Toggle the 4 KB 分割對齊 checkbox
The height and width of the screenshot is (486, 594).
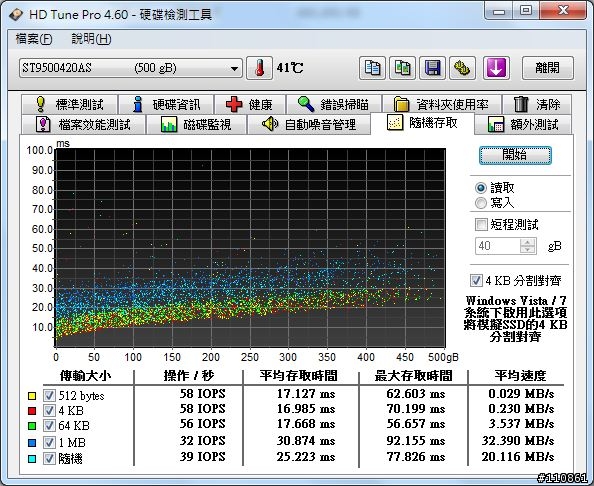pos(476,281)
